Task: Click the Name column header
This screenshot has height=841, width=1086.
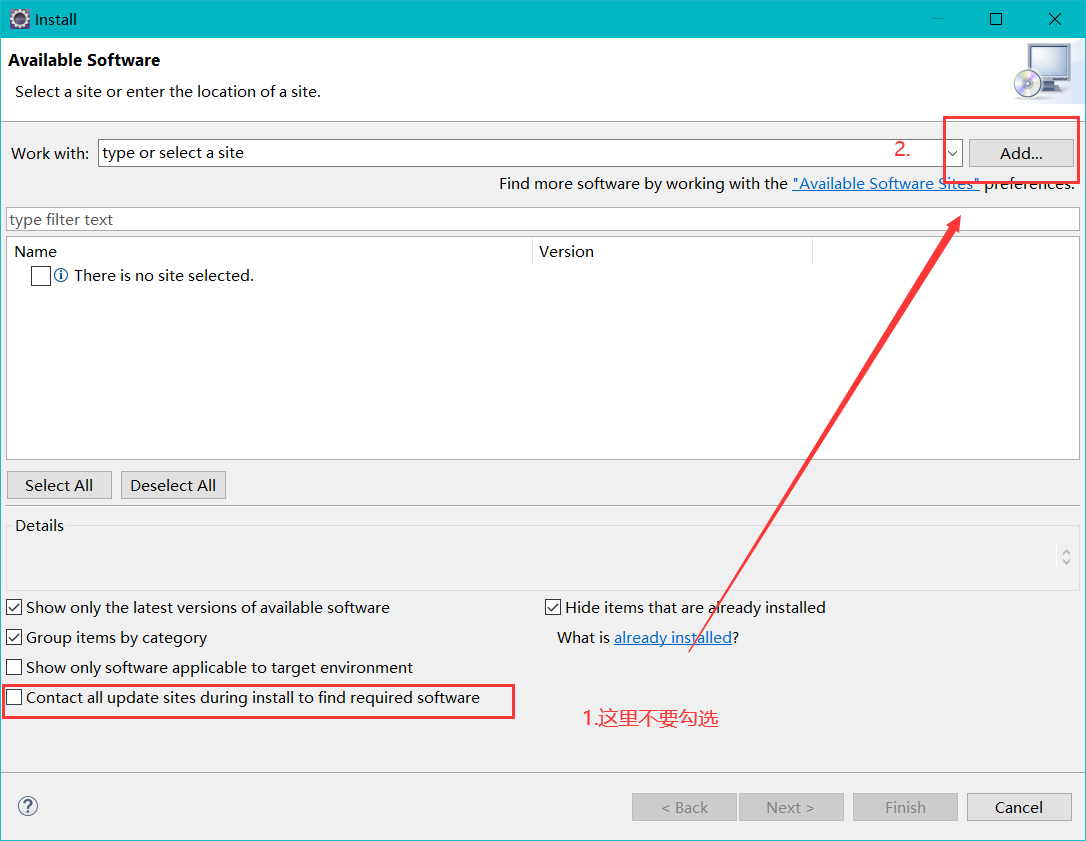Action: pos(269,251)
